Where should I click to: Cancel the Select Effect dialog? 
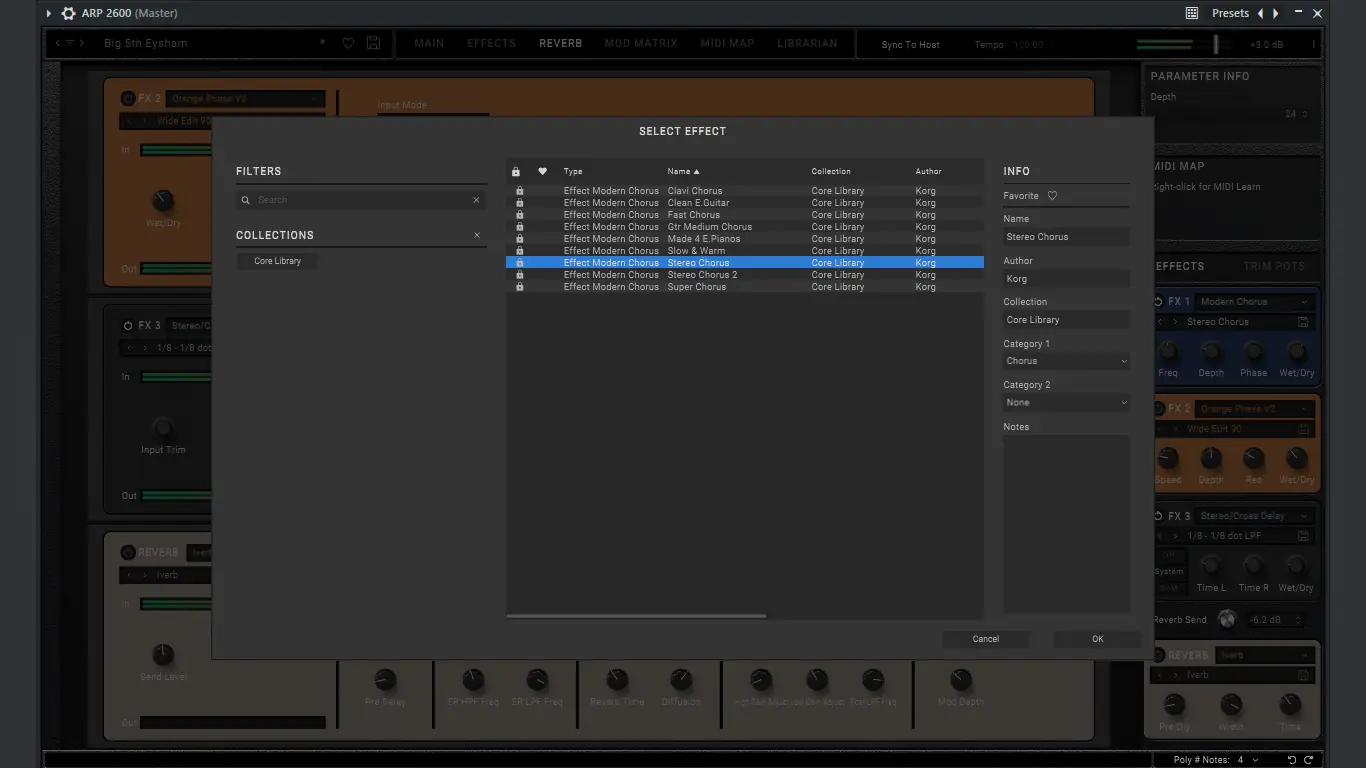point(986,639)
